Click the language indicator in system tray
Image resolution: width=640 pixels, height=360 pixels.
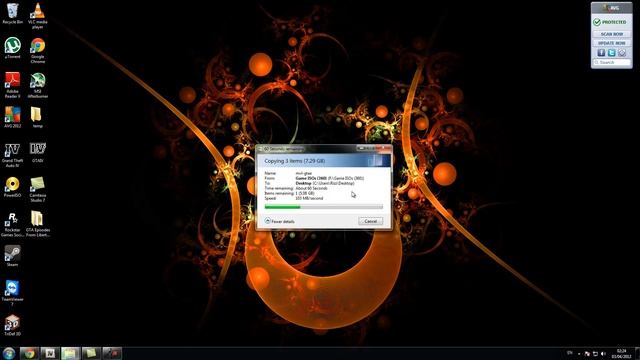coord(570,353)
